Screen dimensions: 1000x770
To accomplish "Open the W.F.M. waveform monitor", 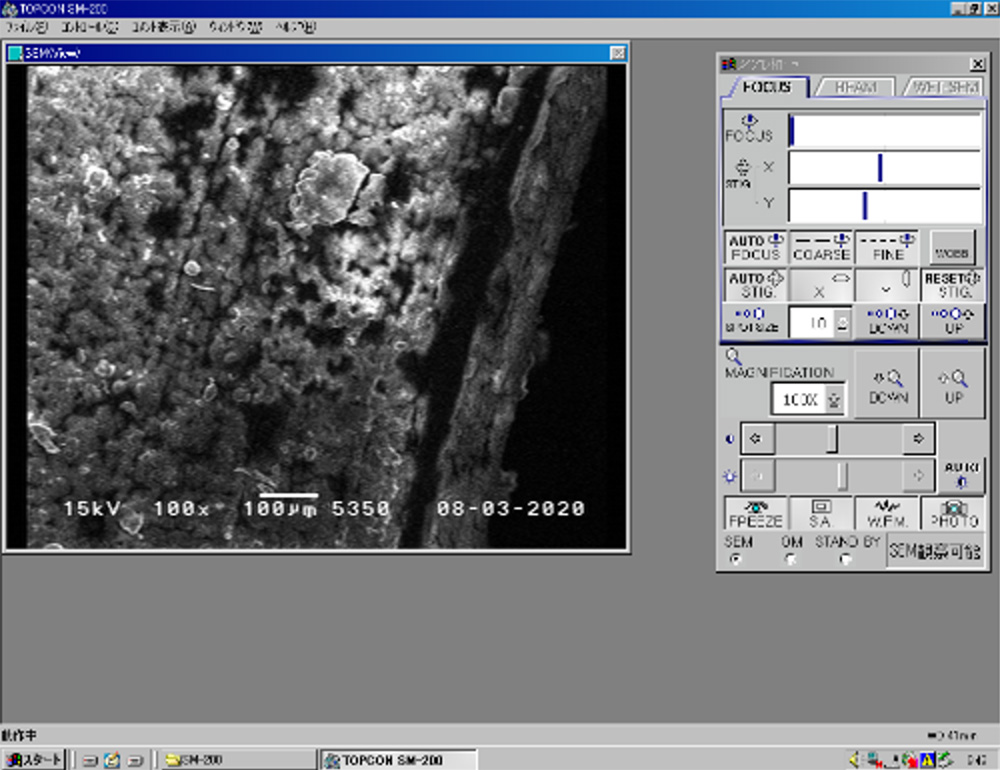I will point(887,514).
